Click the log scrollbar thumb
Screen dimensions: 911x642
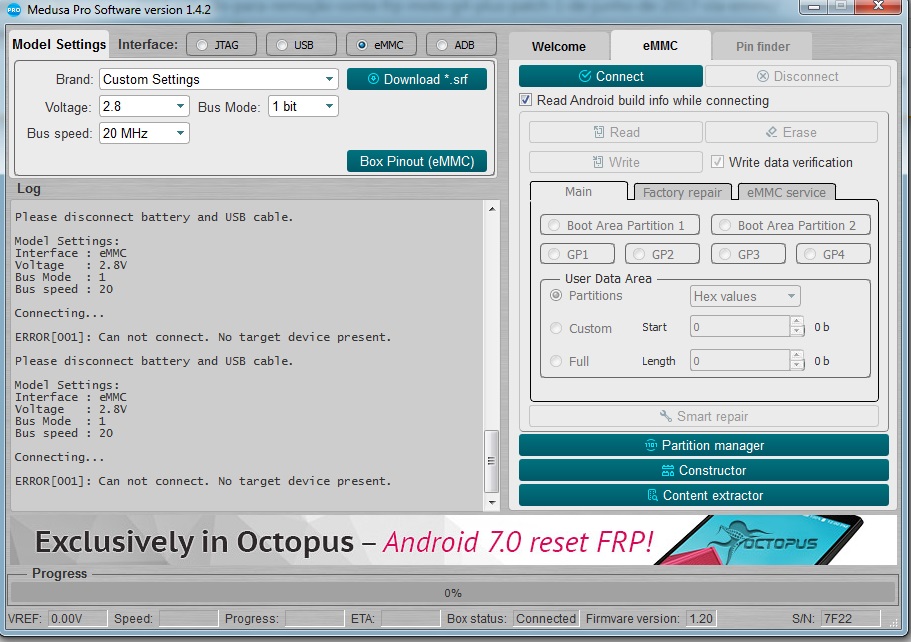pyautogui.click(x=492, y=461)
